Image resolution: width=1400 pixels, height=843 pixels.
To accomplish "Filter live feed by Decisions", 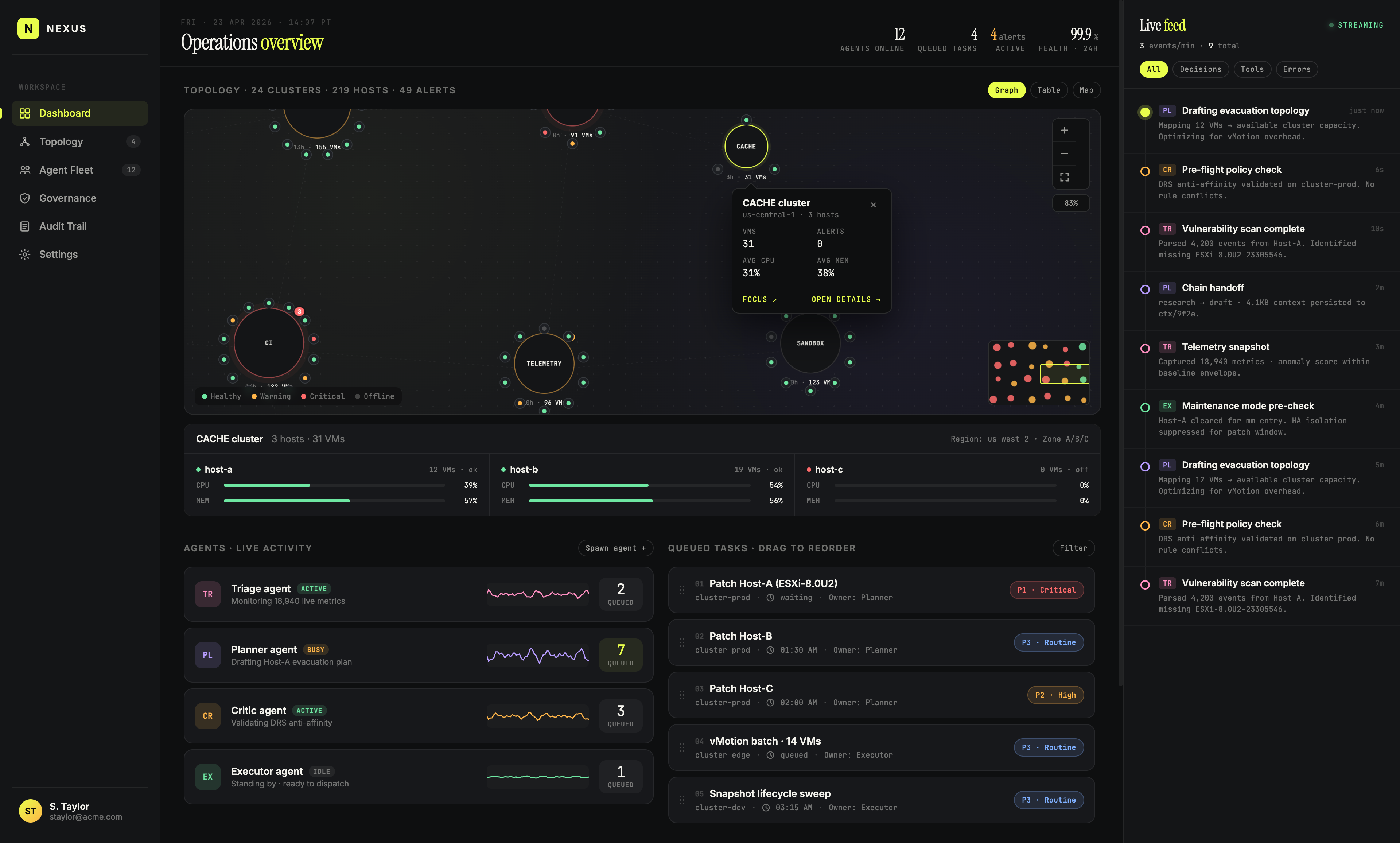I will (1200, 69).
